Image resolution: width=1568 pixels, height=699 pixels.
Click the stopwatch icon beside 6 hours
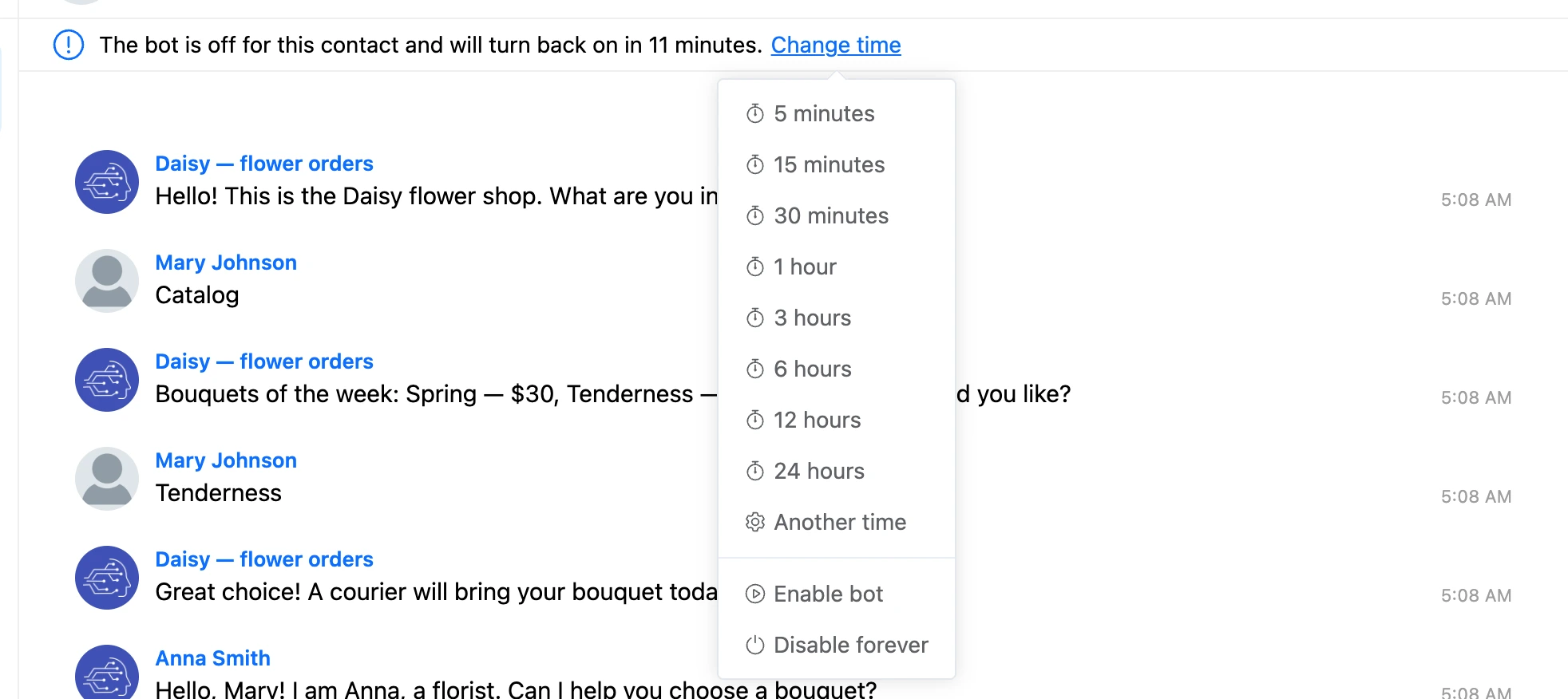coord(754,369)
